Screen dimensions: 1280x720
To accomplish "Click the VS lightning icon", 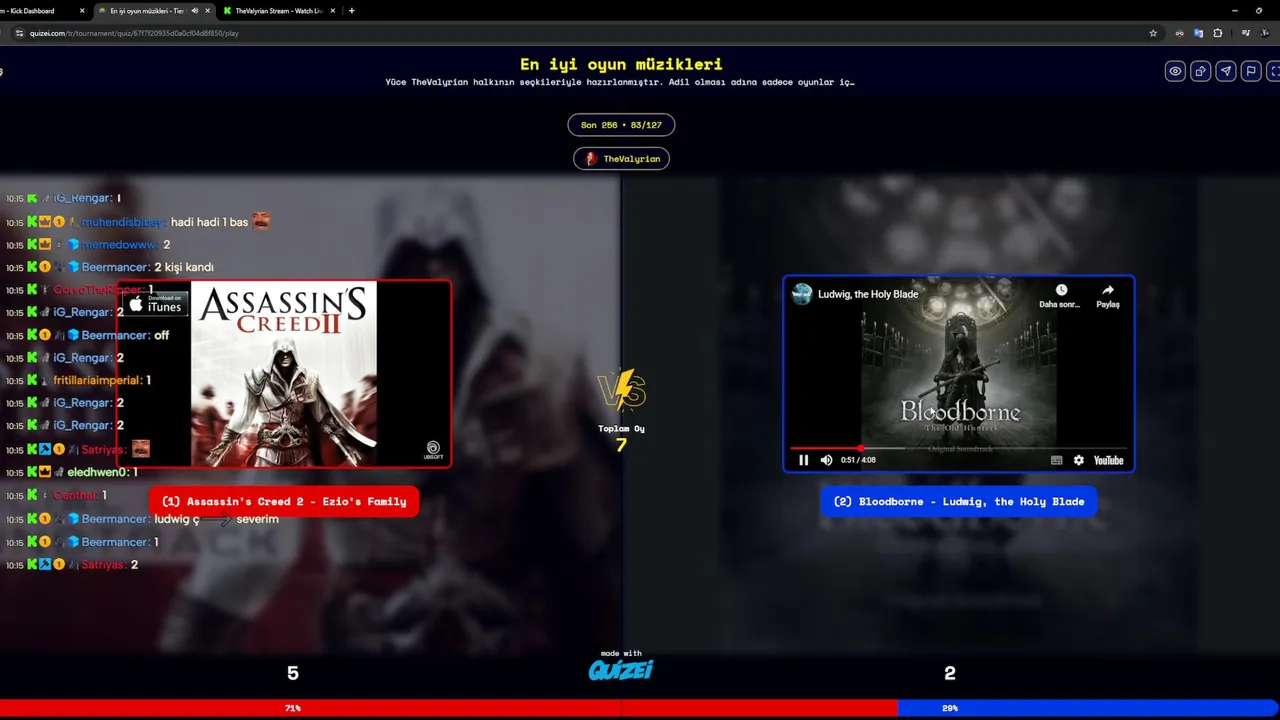I will click(x=621, y=392).
